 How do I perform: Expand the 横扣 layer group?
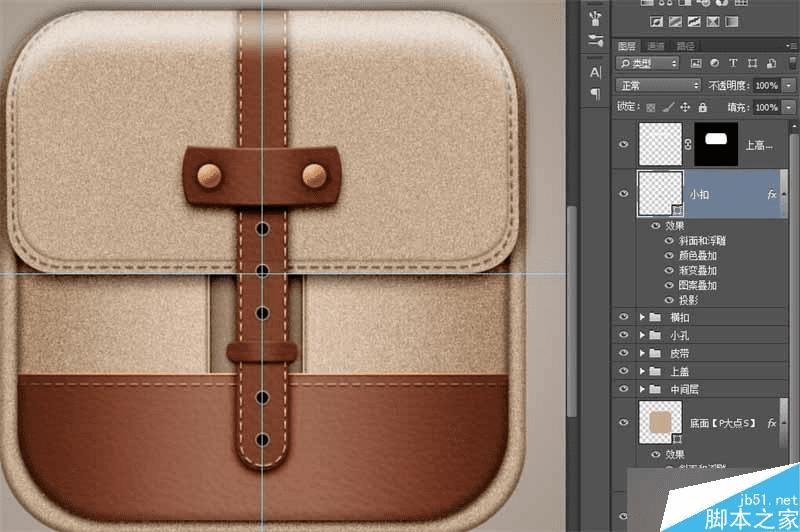tap(642, 317)
